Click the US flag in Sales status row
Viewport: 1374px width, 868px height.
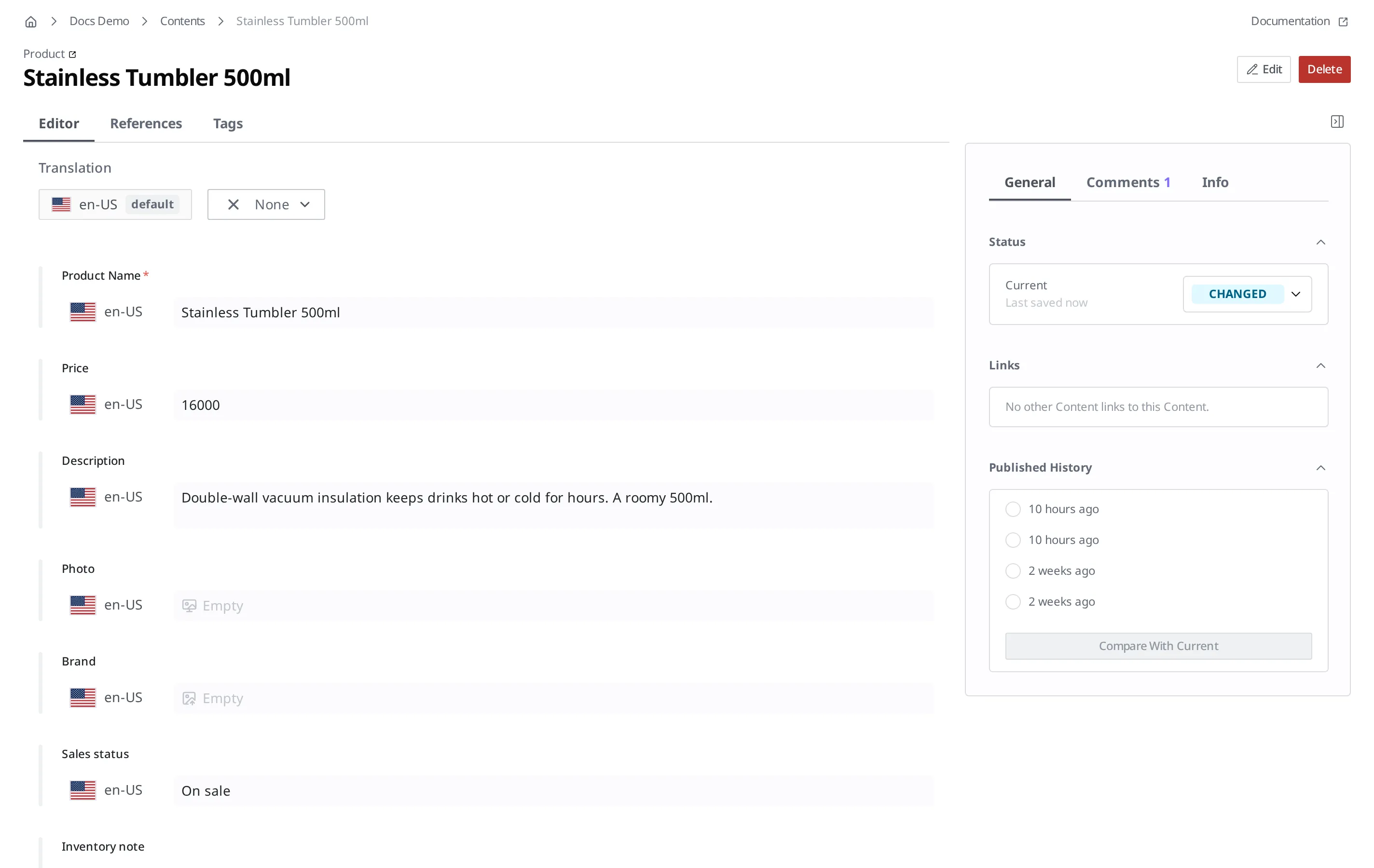(82, 790)
